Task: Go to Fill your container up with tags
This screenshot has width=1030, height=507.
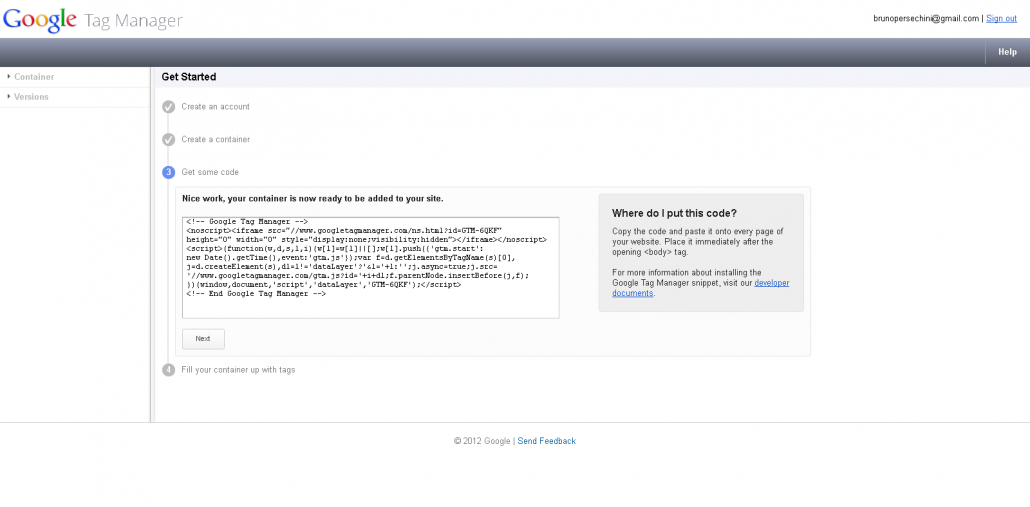Action: point(238,370)
